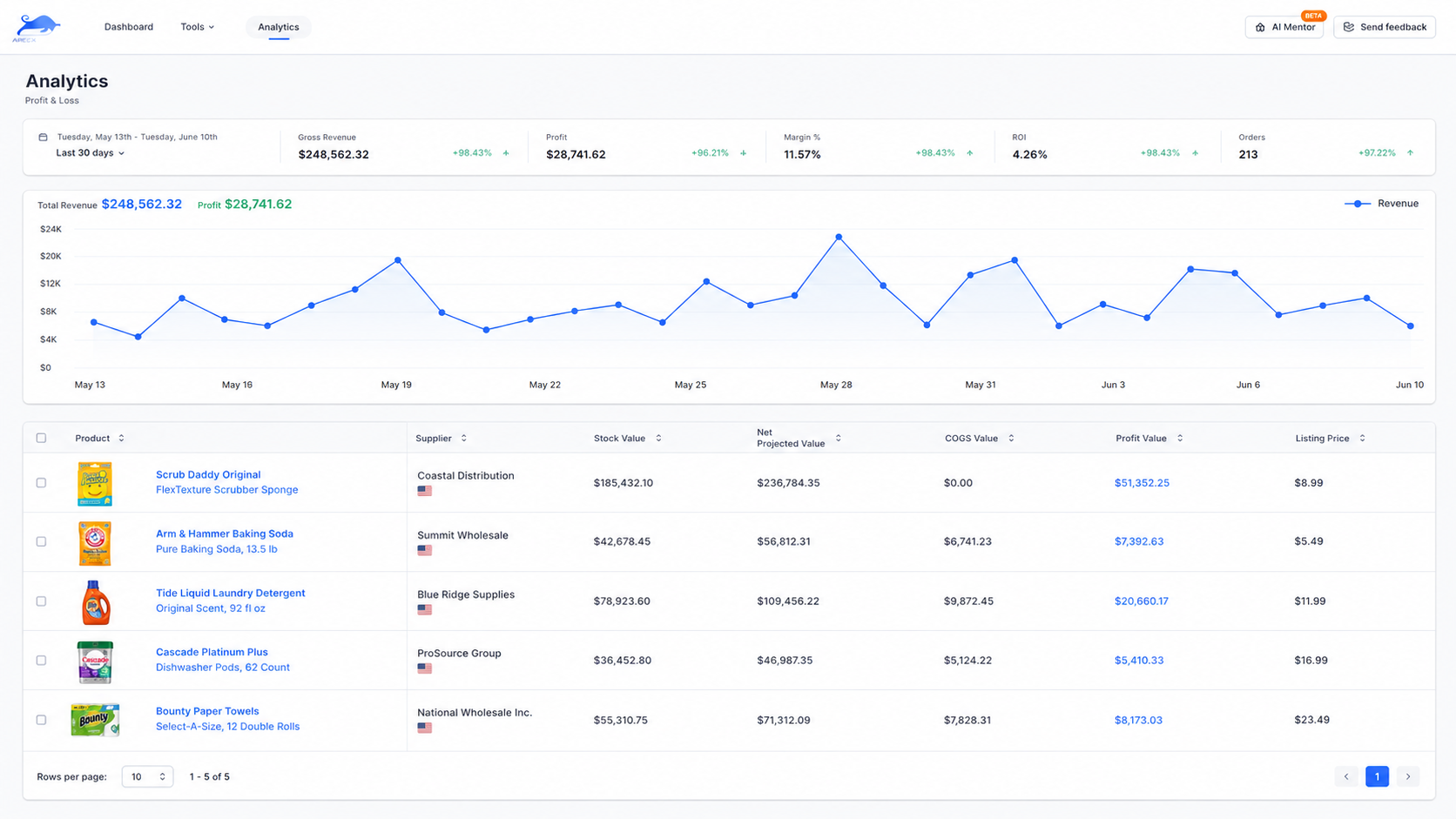Open the Scrub Daddy Original product link
This screenshot has width=1456, height=819.
(208, 474)
